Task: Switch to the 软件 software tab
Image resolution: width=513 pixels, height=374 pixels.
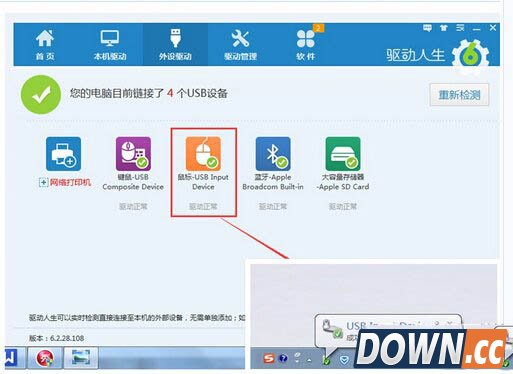Action: (306, 45)
